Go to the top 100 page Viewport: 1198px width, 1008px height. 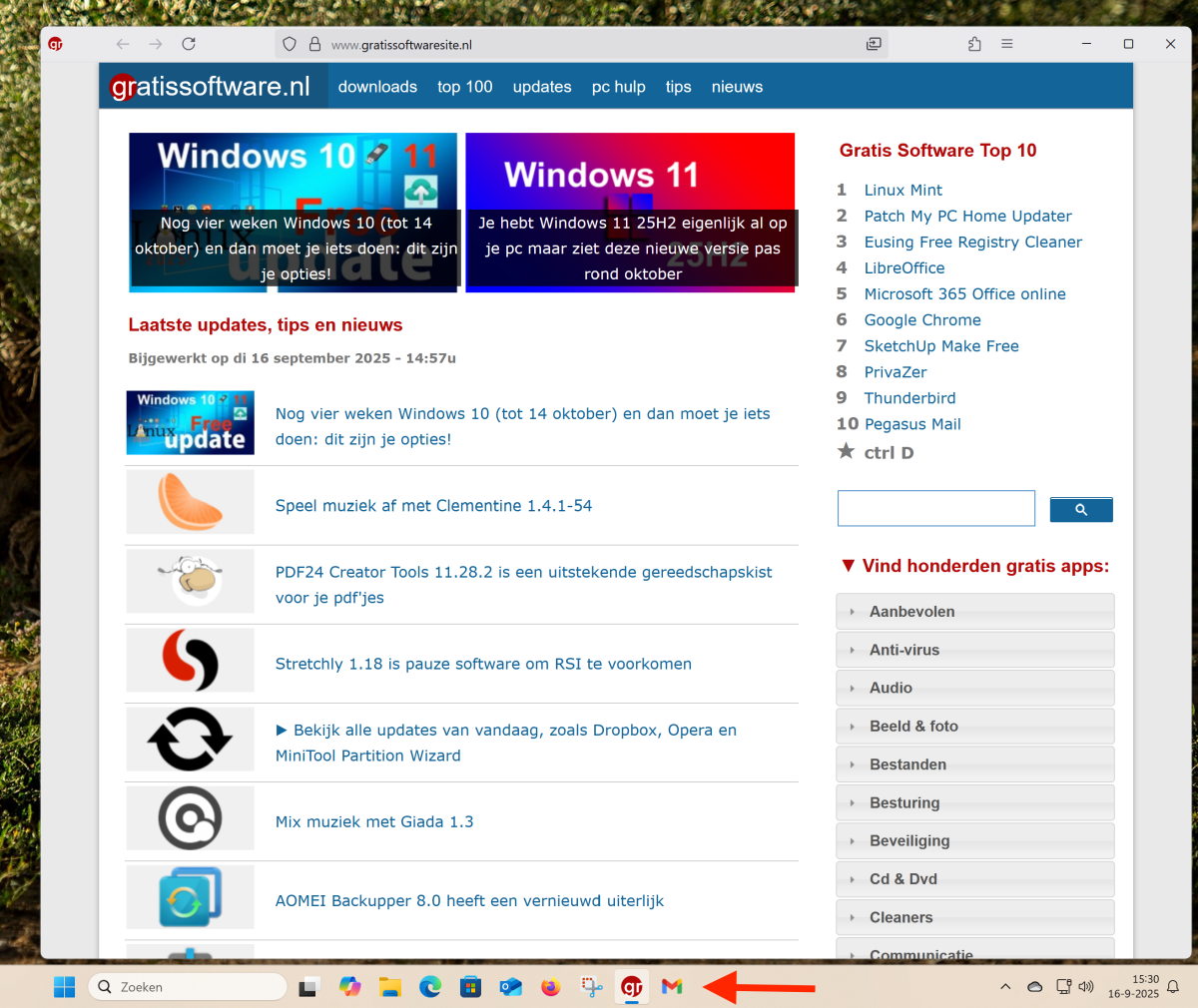pyautogui.click(x=464, y=87)
